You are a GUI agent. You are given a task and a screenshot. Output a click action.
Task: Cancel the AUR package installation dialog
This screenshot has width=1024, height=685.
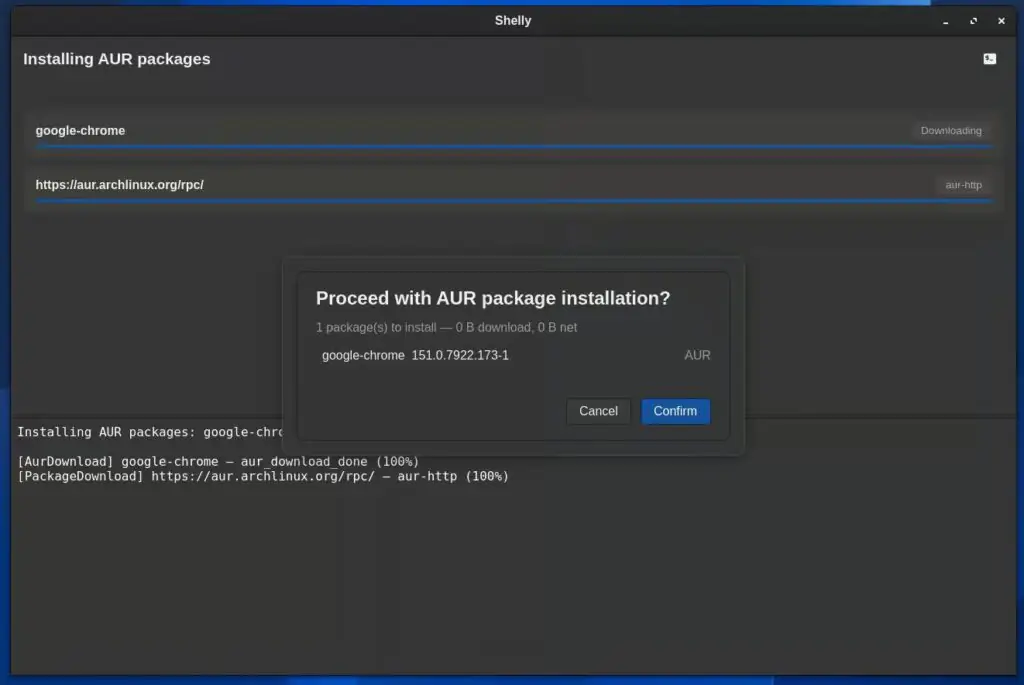[x=598, y=411]
